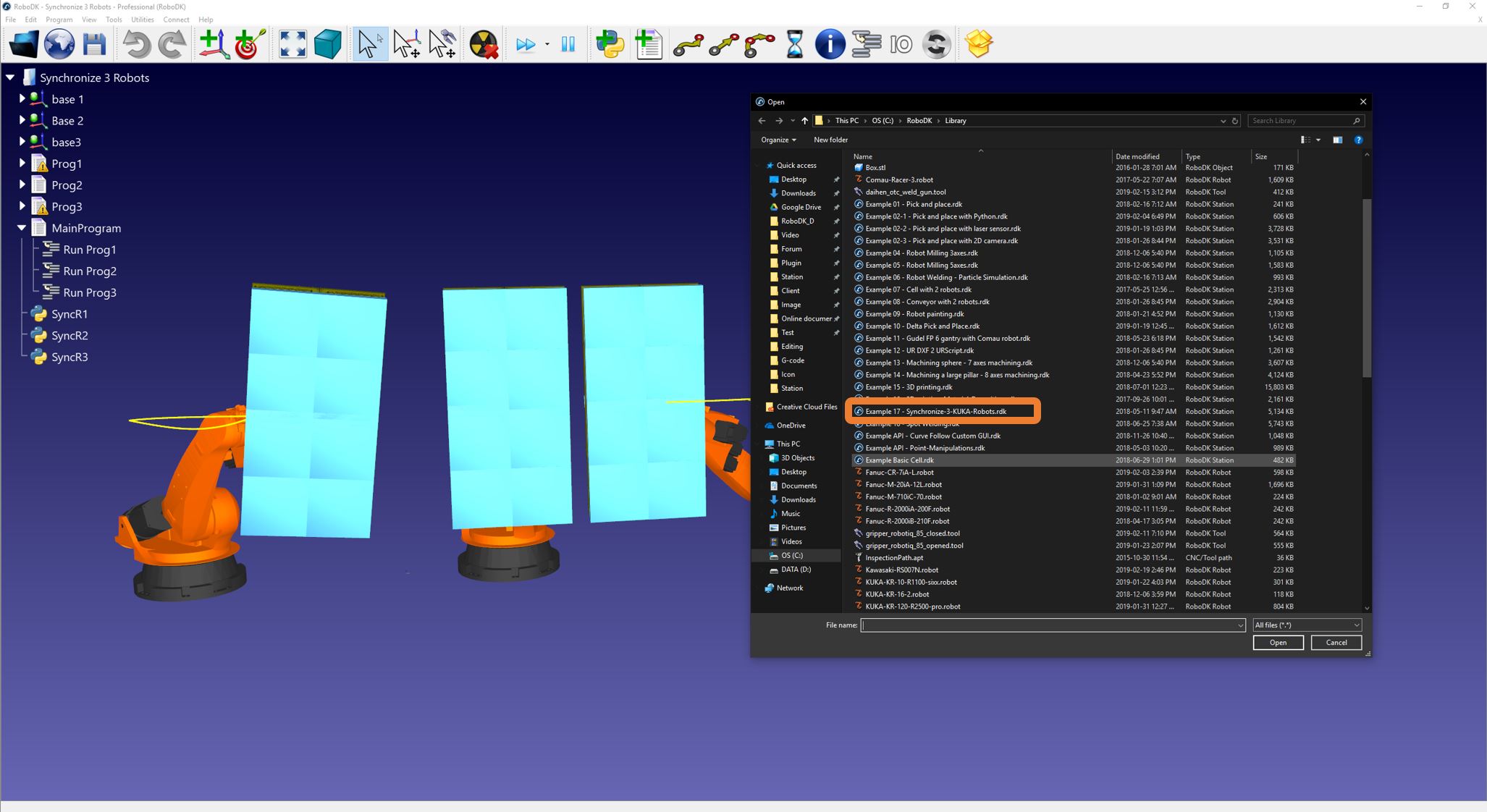The image size is (1487, 812).
Task: Pause the simulation
Action: coord(568,44)
